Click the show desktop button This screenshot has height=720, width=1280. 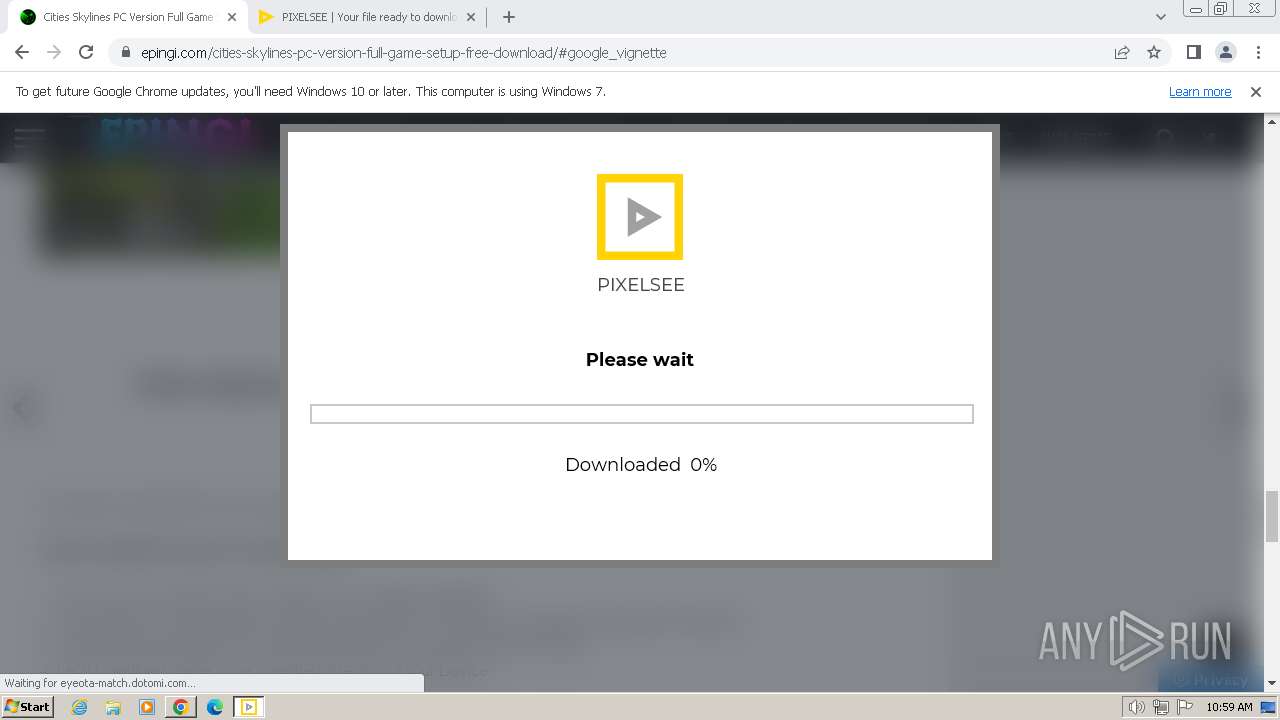1269,707
